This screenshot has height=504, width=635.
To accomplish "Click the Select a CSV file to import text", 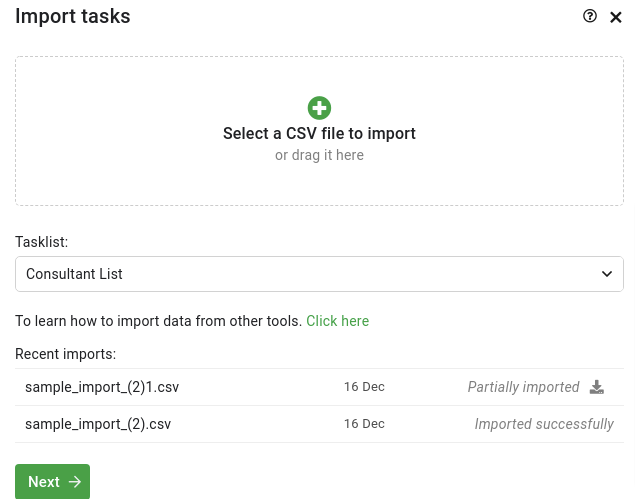I will (319, 134).
